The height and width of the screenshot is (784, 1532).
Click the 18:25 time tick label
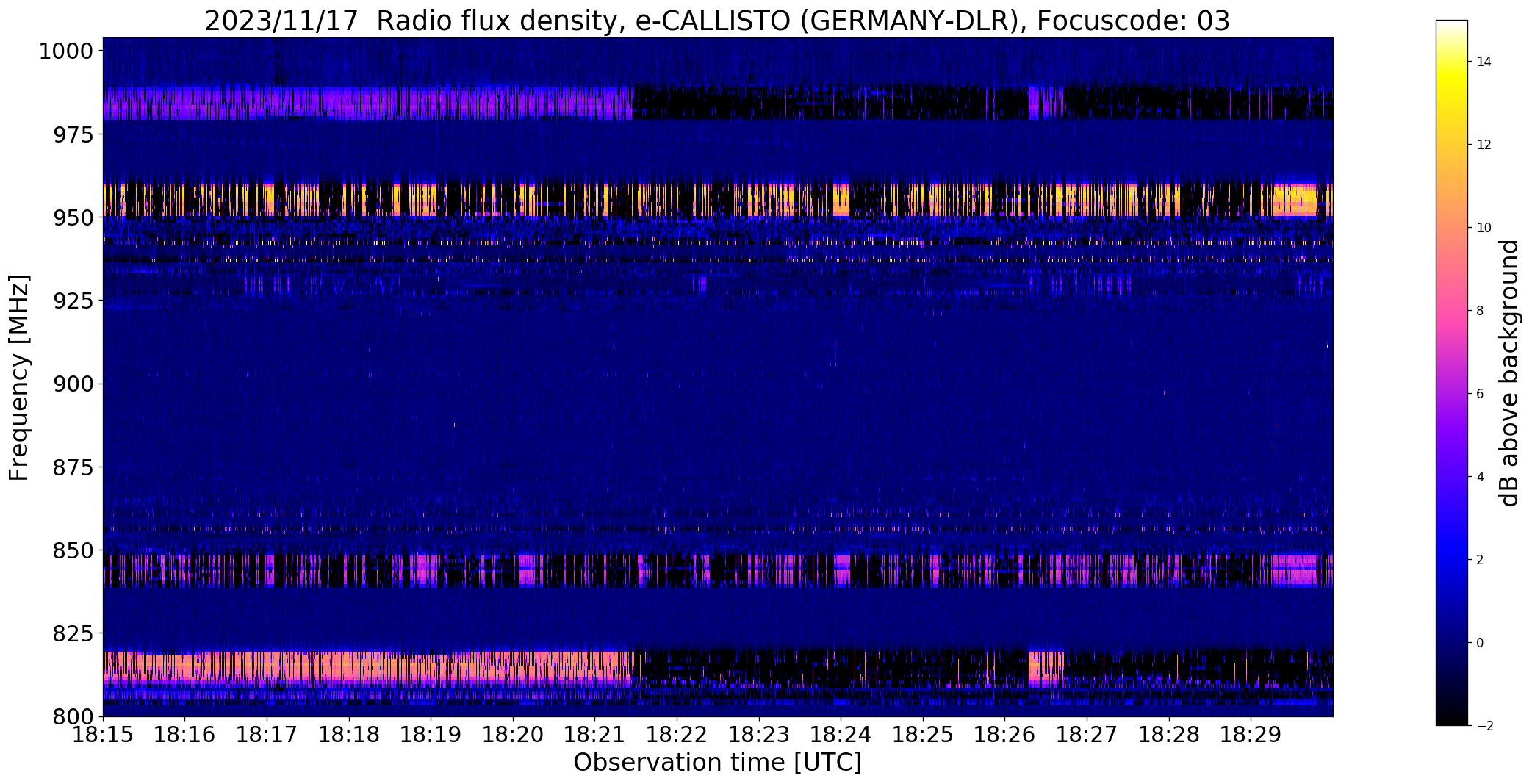coord(924,735)
